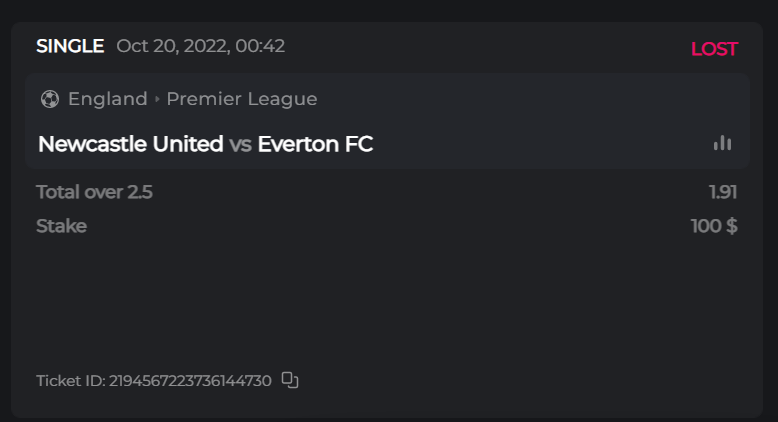This screenshot has width=778, height=422.
Task: Copy the ticket ID with copy icon
Action: [x=290, y=380]
